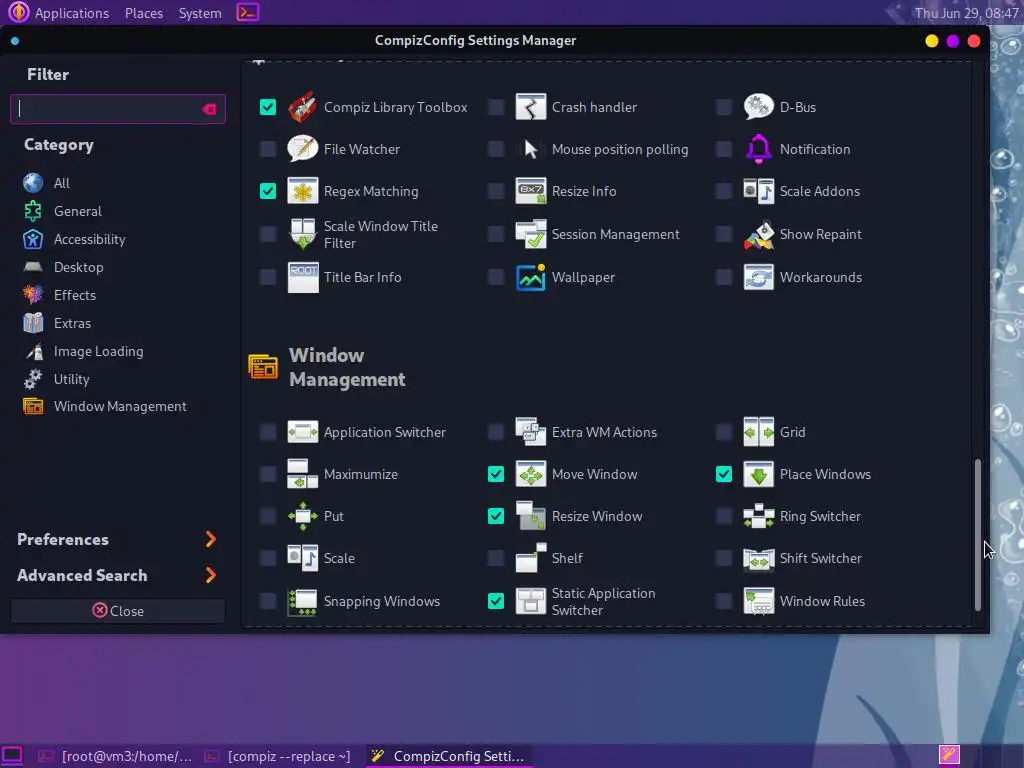Clear the filter text with backspace icon
This screenshot has height=768, width=1024.
click(210, 109)
